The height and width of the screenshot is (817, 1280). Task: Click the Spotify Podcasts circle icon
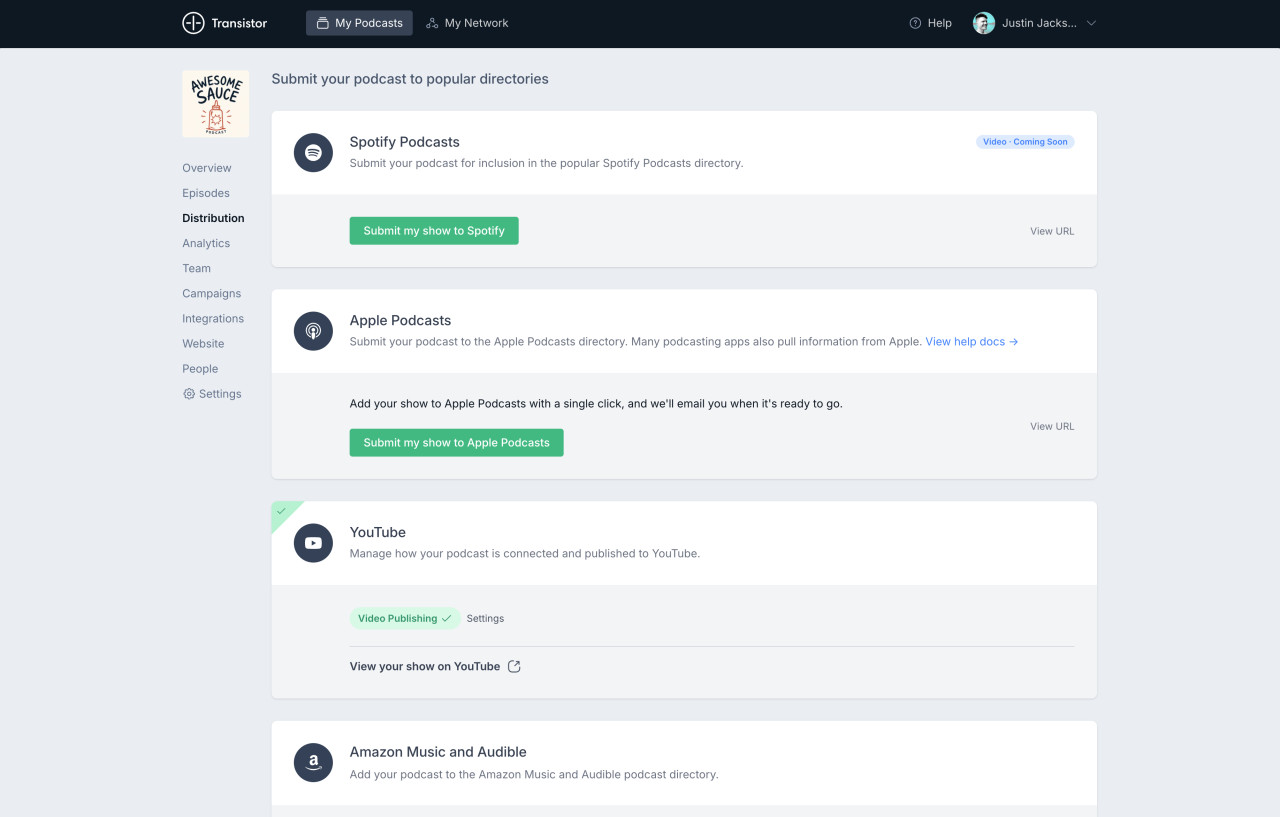pos(313,152)
